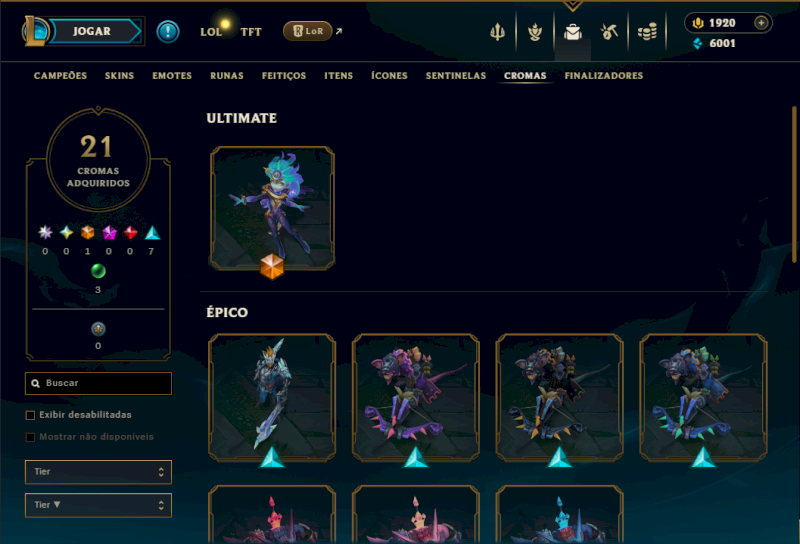Open the loot hammer icon
800x544 pixels.
coord(609,32)
